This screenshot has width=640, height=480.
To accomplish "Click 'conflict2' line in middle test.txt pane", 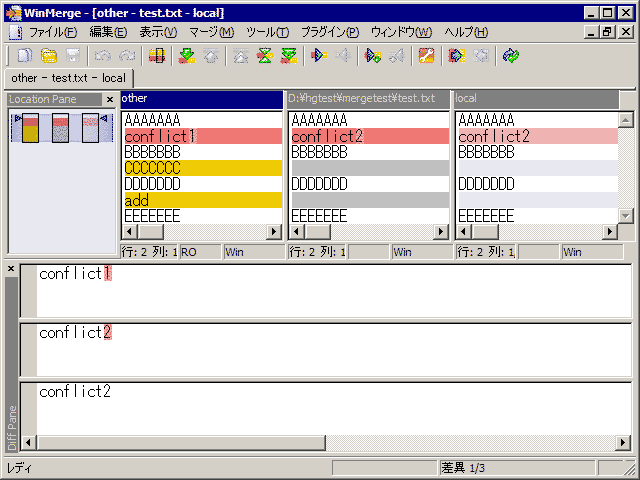I will (369, 136).
